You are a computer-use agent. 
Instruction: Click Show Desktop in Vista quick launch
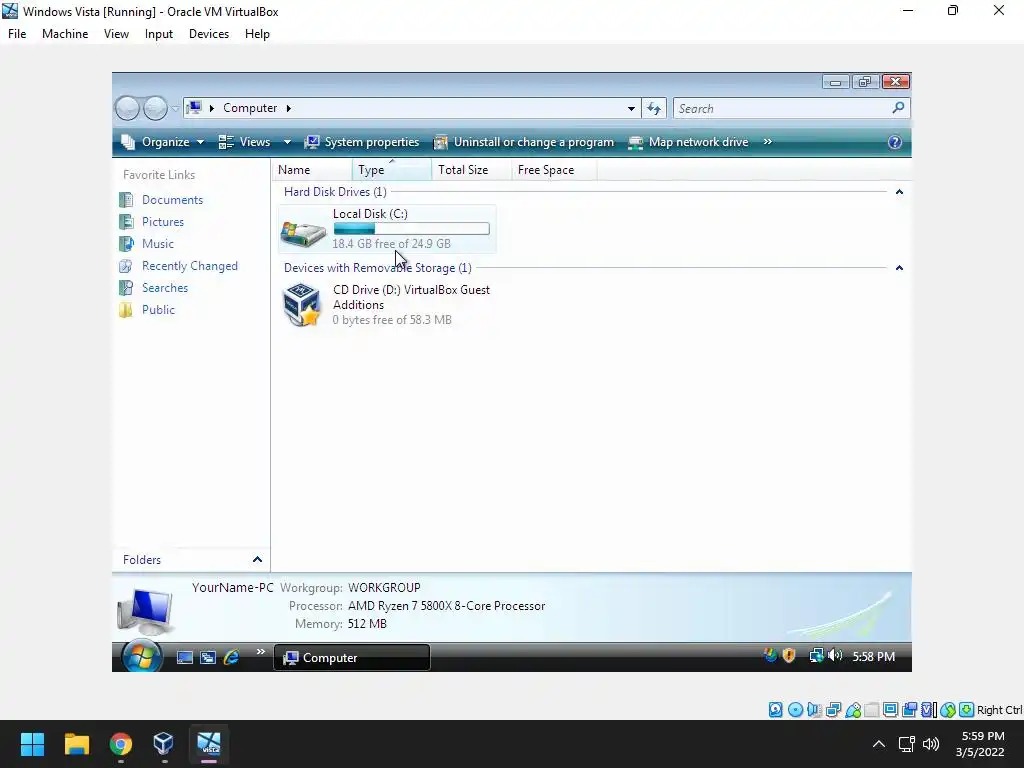pyautogui.click(x=185, y=658)
